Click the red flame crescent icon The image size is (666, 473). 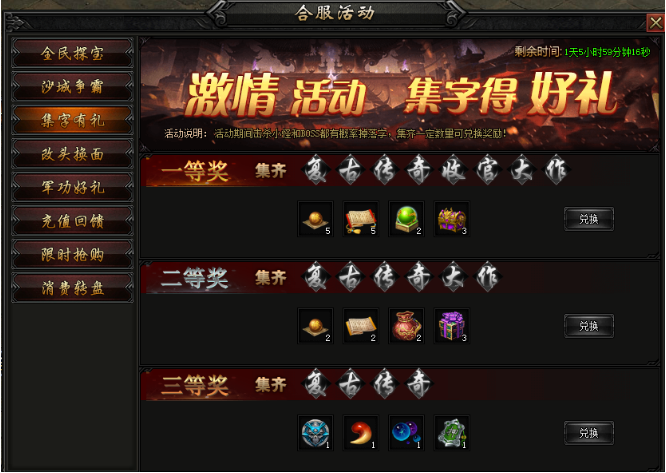(361, 433)
